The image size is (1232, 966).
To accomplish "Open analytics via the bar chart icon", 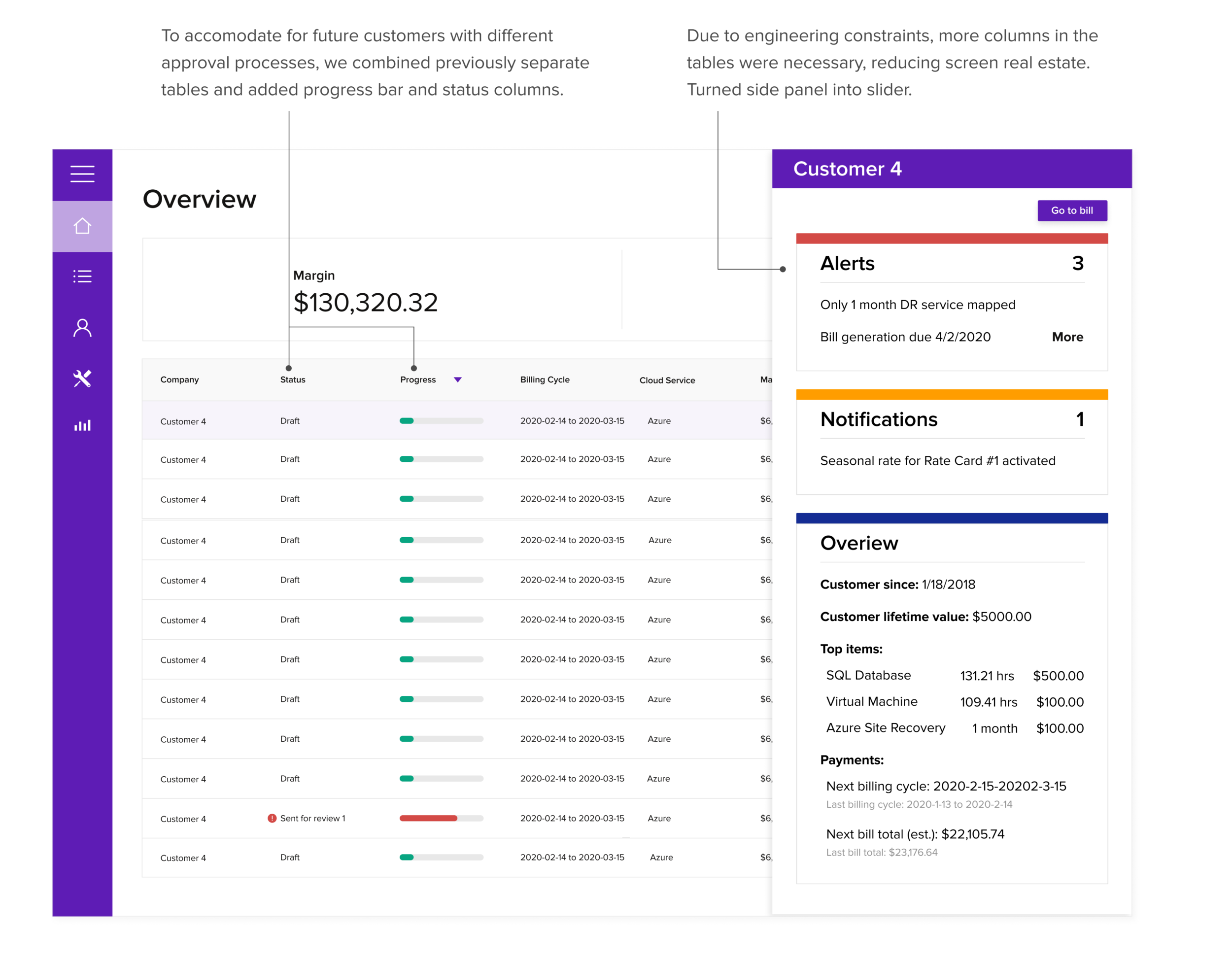I will coord(82,425).
